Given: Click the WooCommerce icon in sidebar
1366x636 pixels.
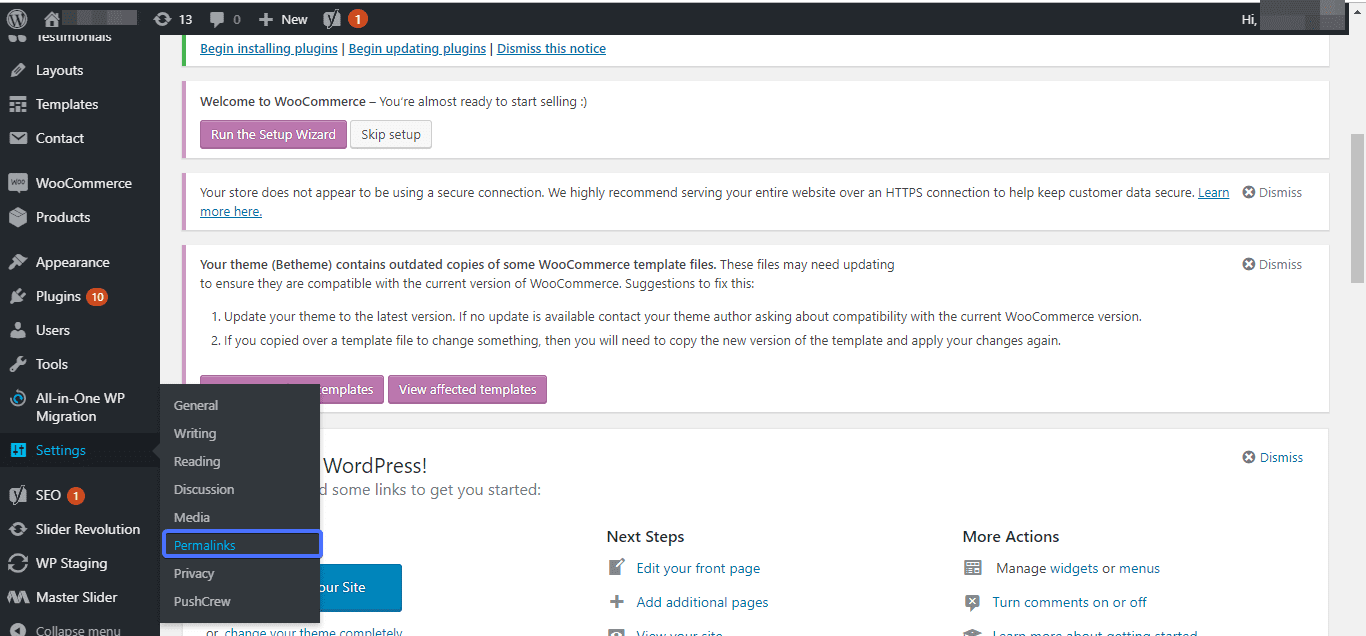Looking at the screenshot, I should (17, 183).
